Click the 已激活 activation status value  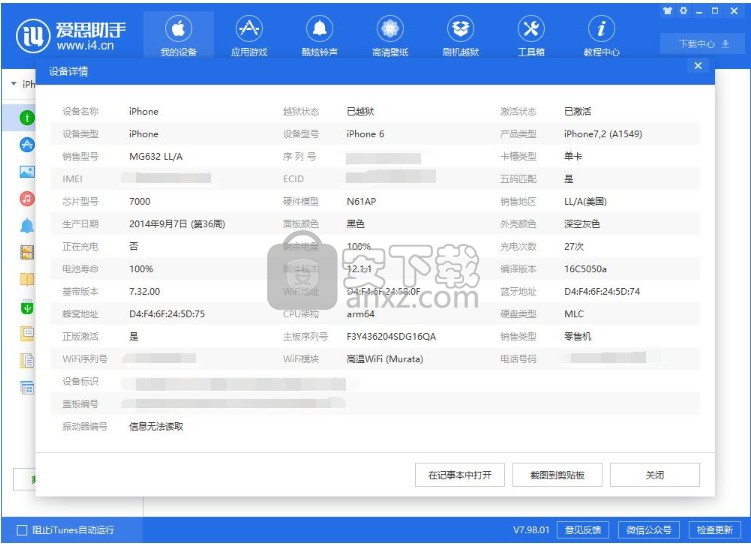pyautogui.click(x=578, y=112)
